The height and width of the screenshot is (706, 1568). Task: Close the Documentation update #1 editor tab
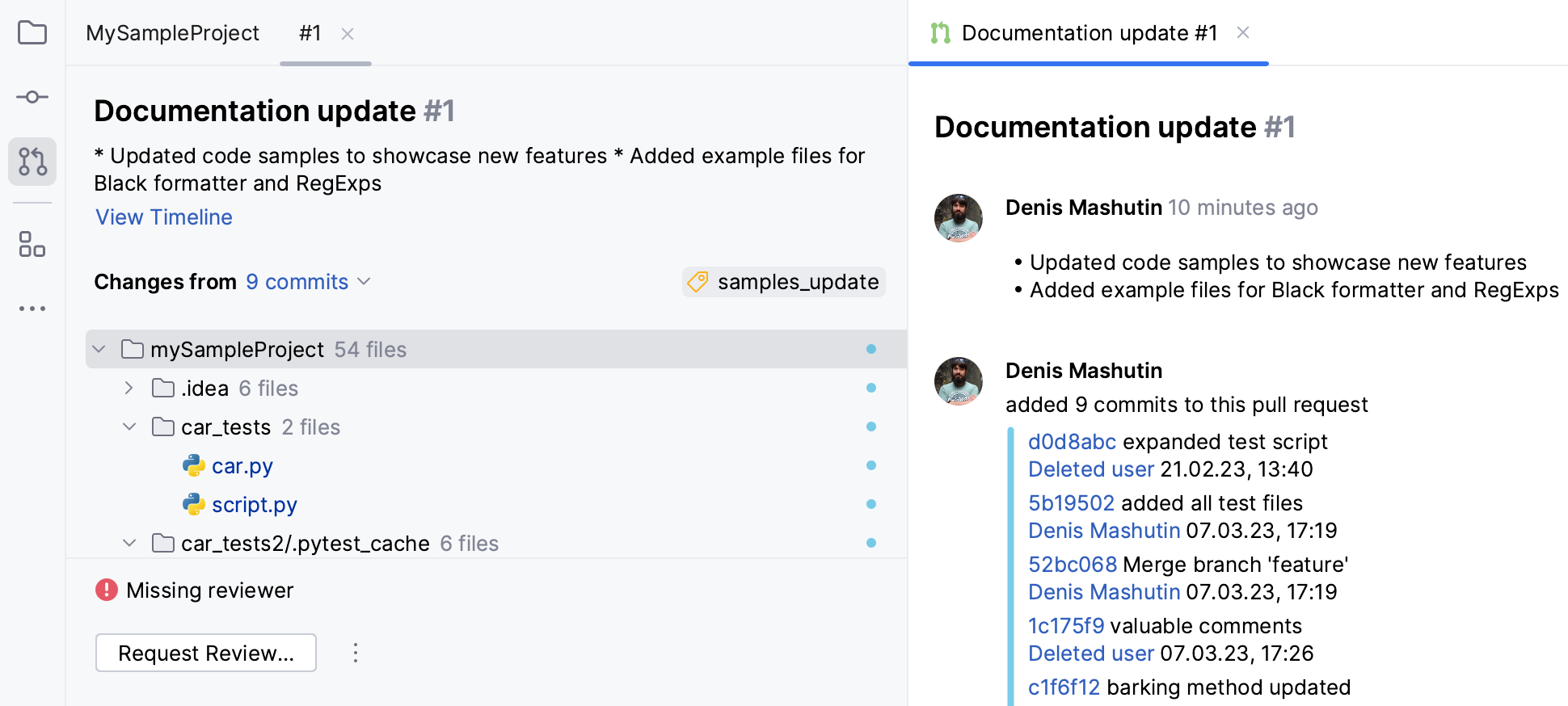click(1243, 32)
